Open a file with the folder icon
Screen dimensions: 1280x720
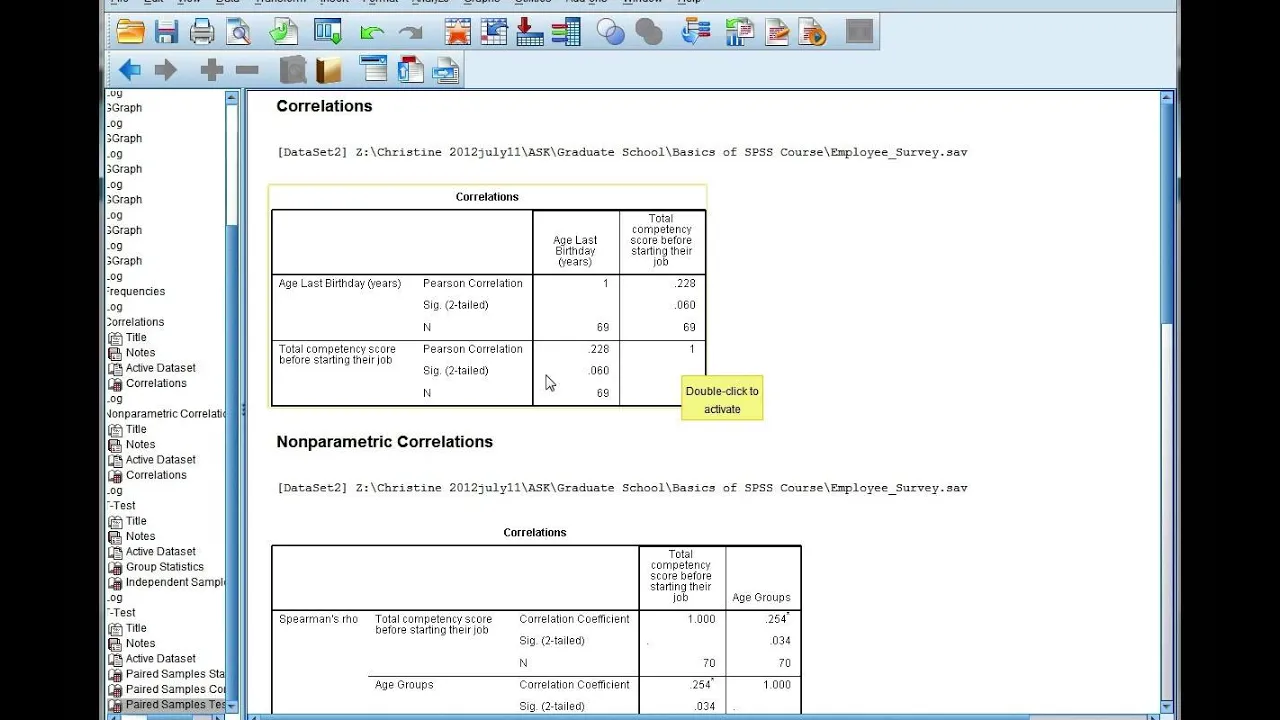pos(131,32)
